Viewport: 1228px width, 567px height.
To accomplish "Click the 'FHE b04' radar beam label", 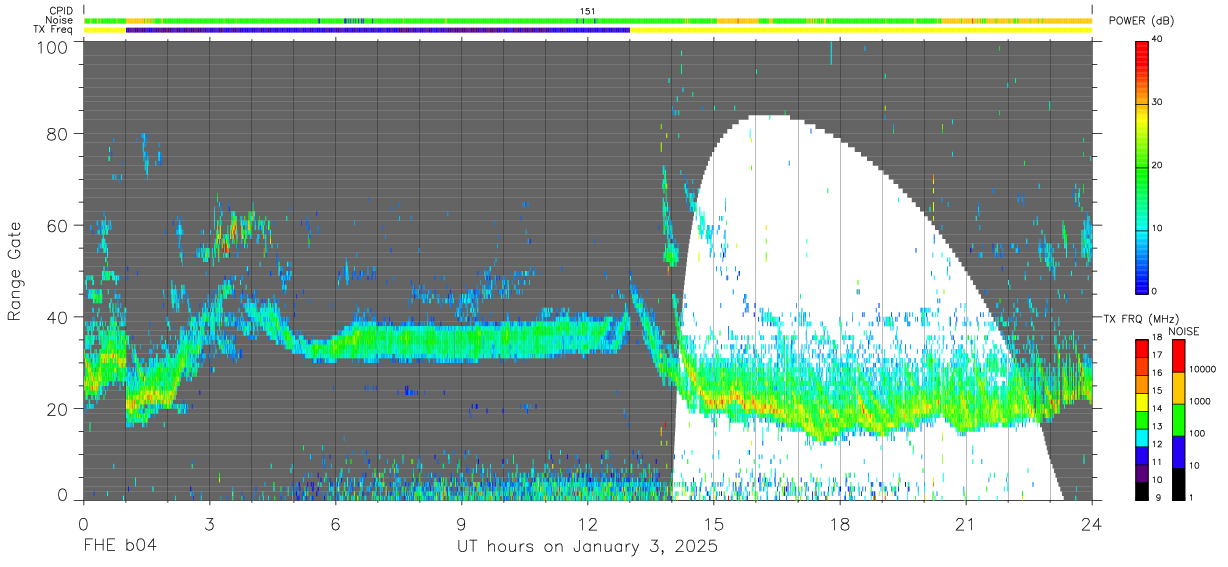I will tap(119, 547).
